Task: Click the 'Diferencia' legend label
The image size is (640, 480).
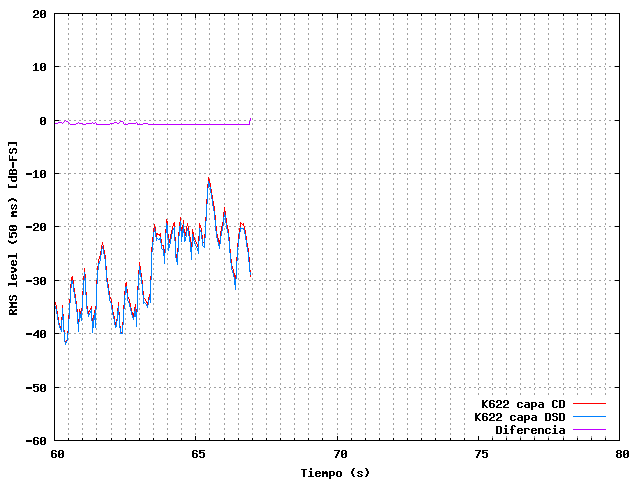Action: [530, 430]
